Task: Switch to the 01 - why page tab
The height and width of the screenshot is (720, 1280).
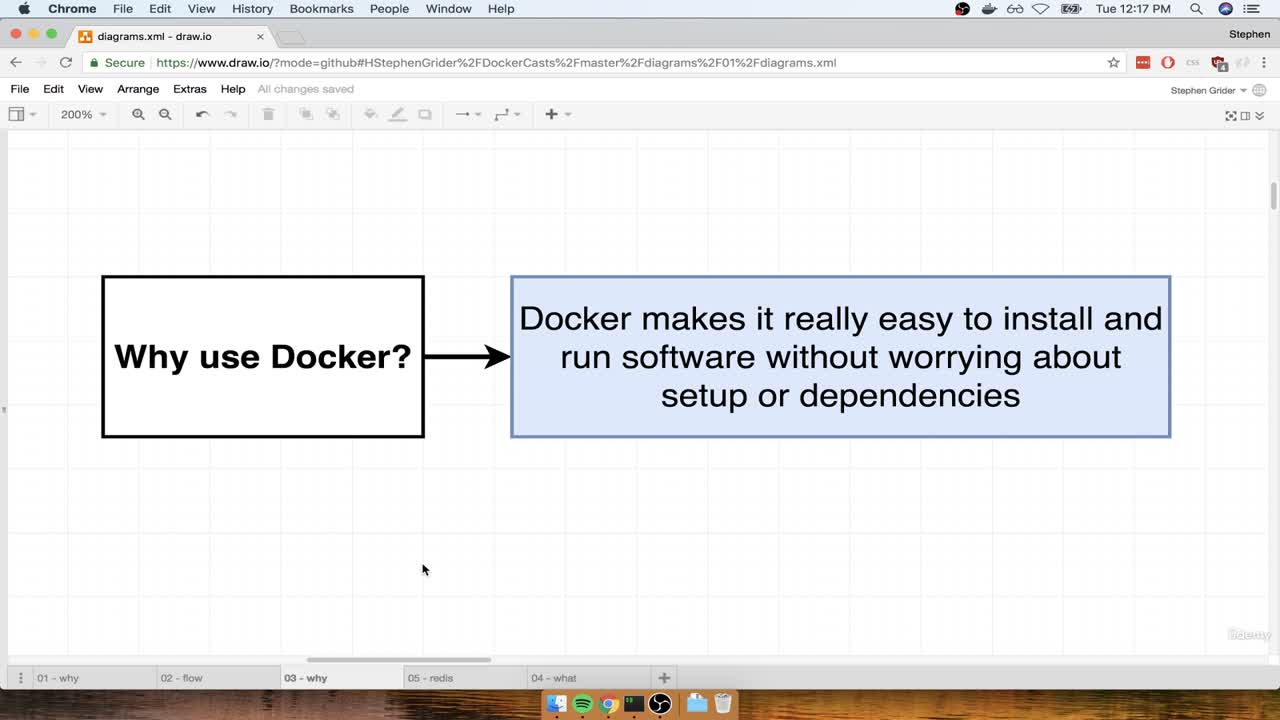Action: pyautogui.click(x=93, y=677)
